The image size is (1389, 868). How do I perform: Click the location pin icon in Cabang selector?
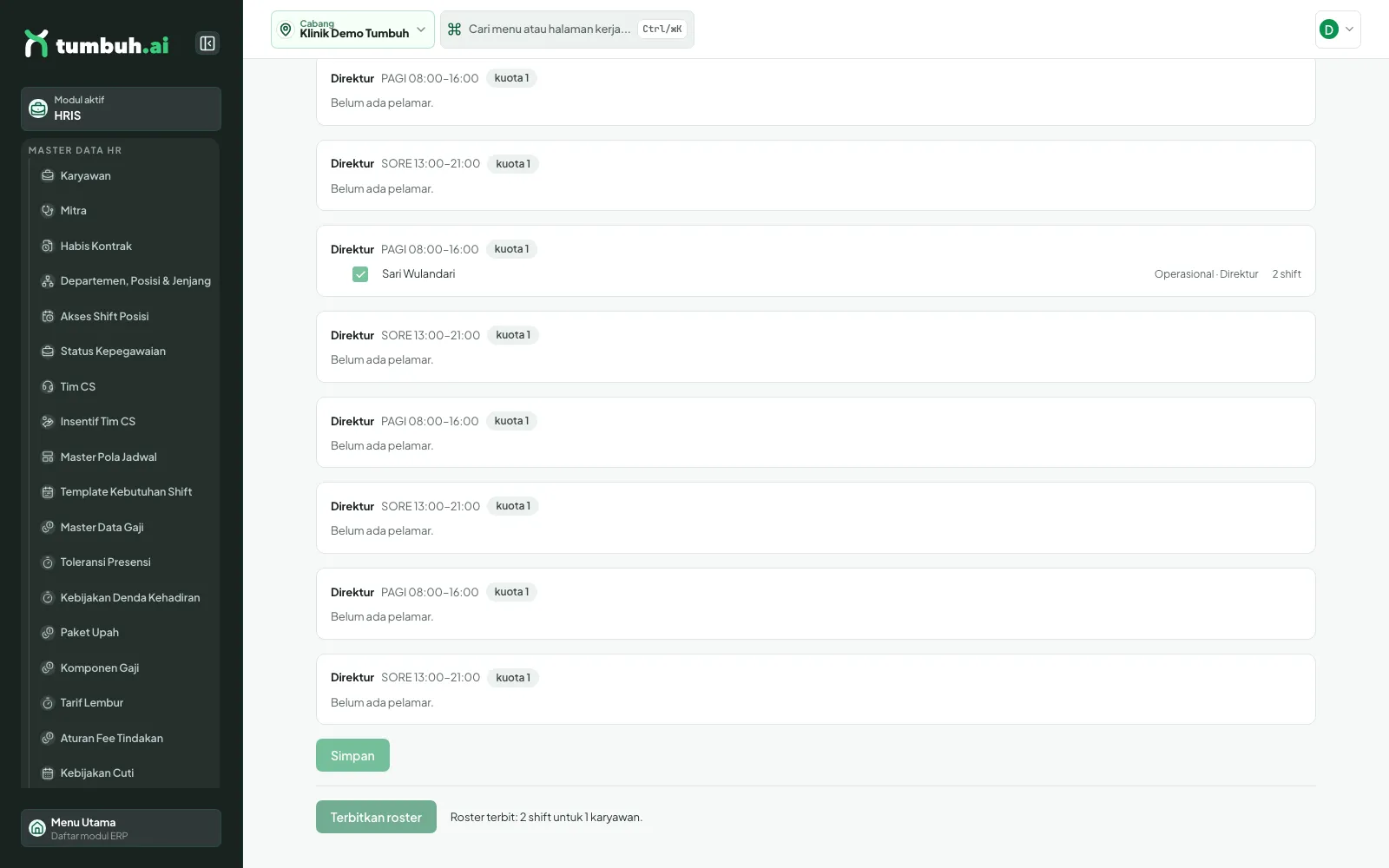286,30
